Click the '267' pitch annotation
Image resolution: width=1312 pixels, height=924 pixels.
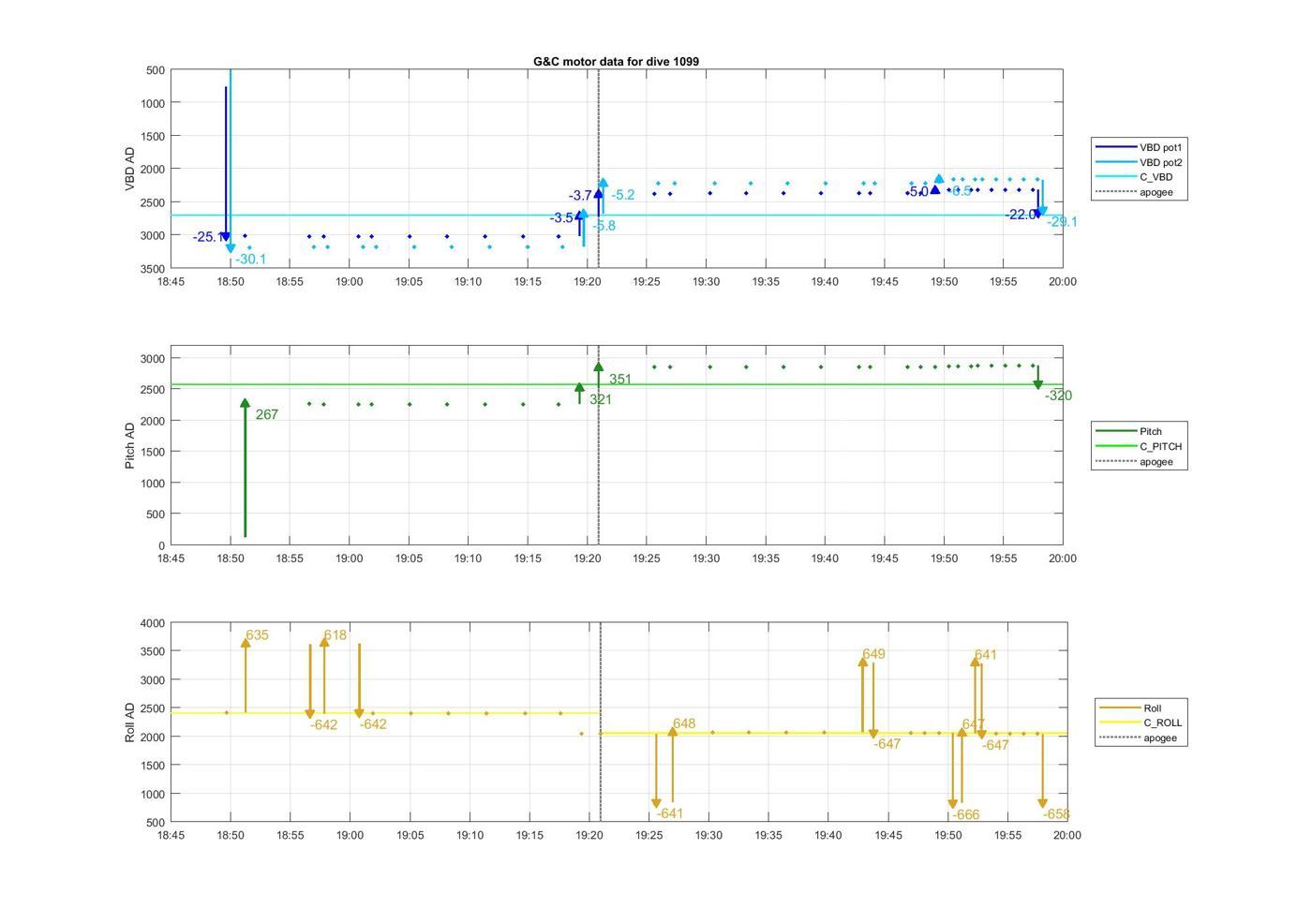(266, 414)
